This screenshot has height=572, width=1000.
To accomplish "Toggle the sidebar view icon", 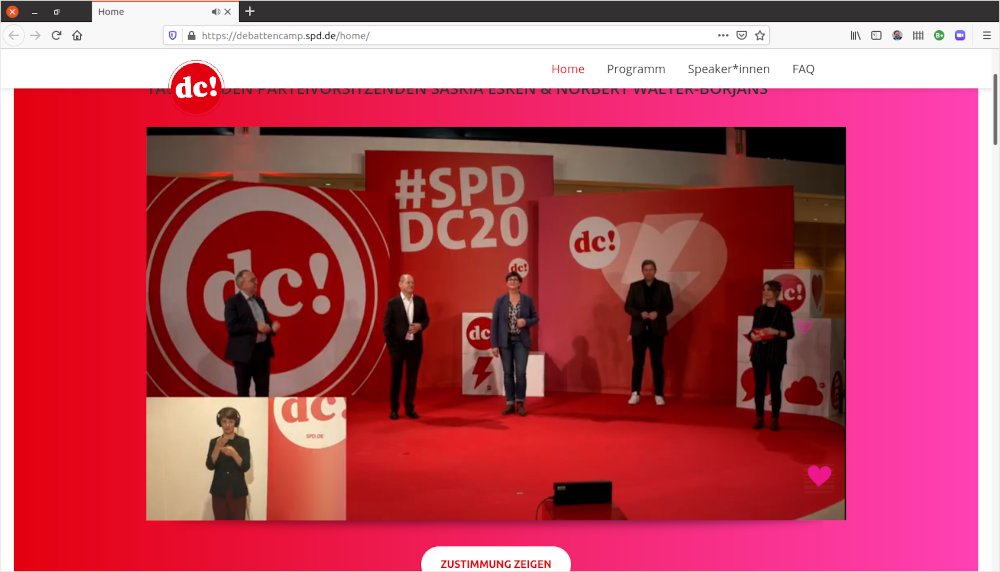I will click(876, 36).
